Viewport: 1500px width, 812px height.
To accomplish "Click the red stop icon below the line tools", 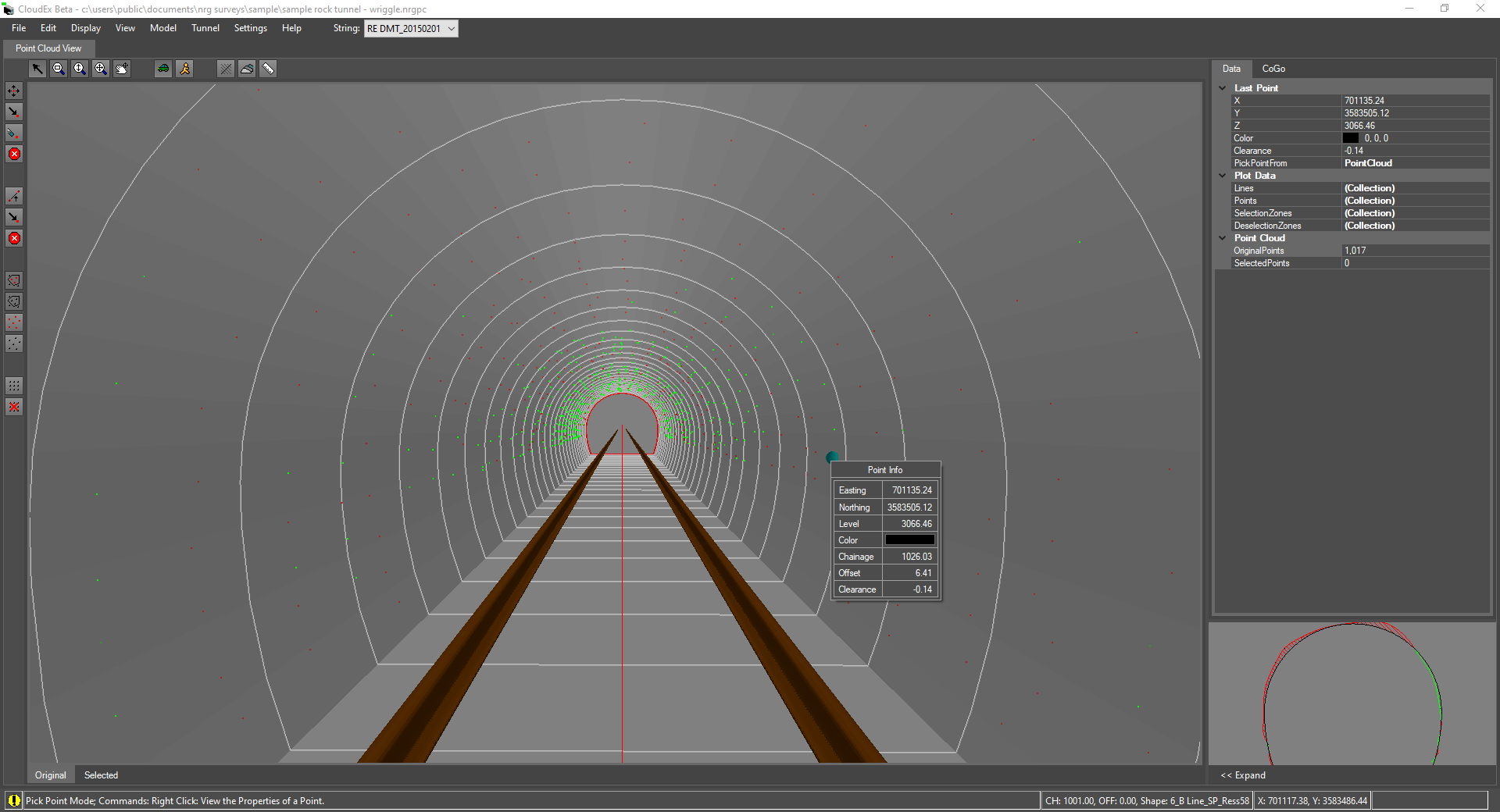I will click(14, 238).
